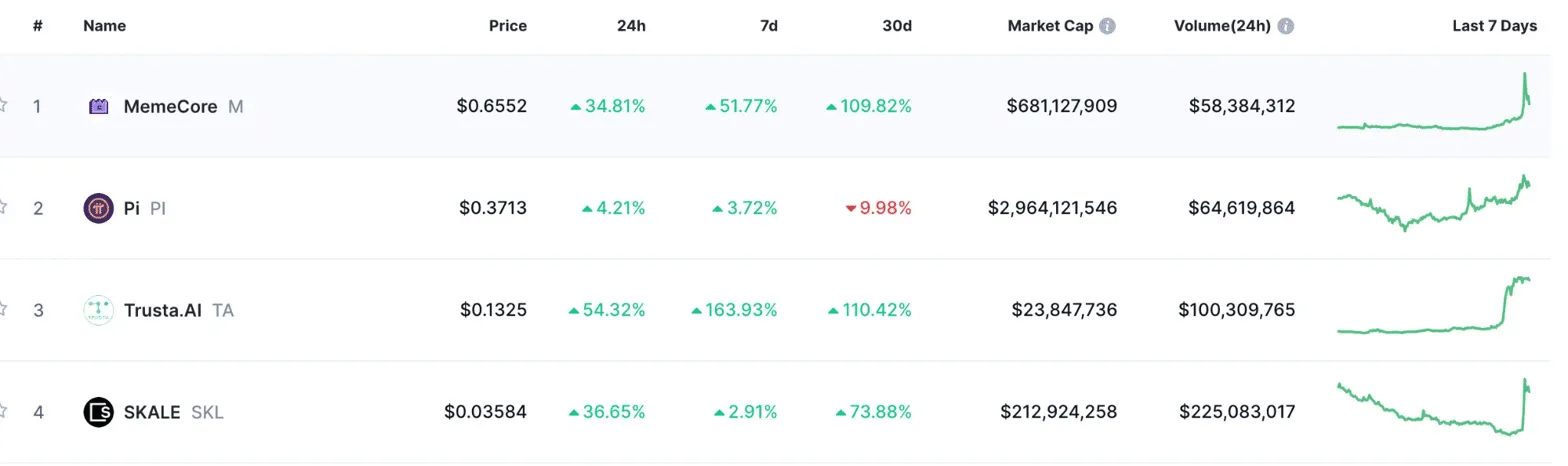Image resolution: width=1568 pixels, height=466 pixels.
Task: Sort table by Price column
Action: [507, 27]
